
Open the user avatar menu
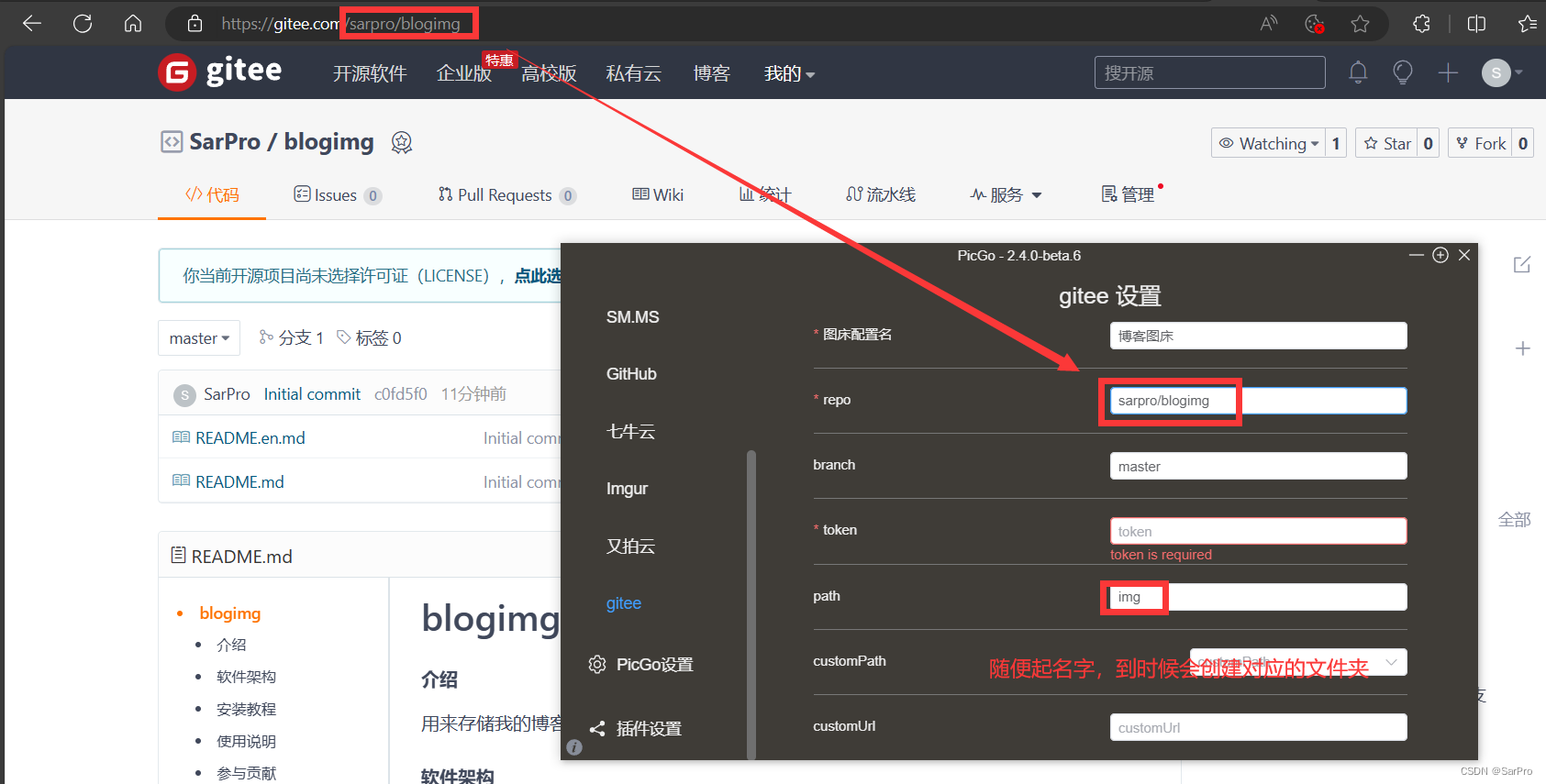coord(1502,72)
